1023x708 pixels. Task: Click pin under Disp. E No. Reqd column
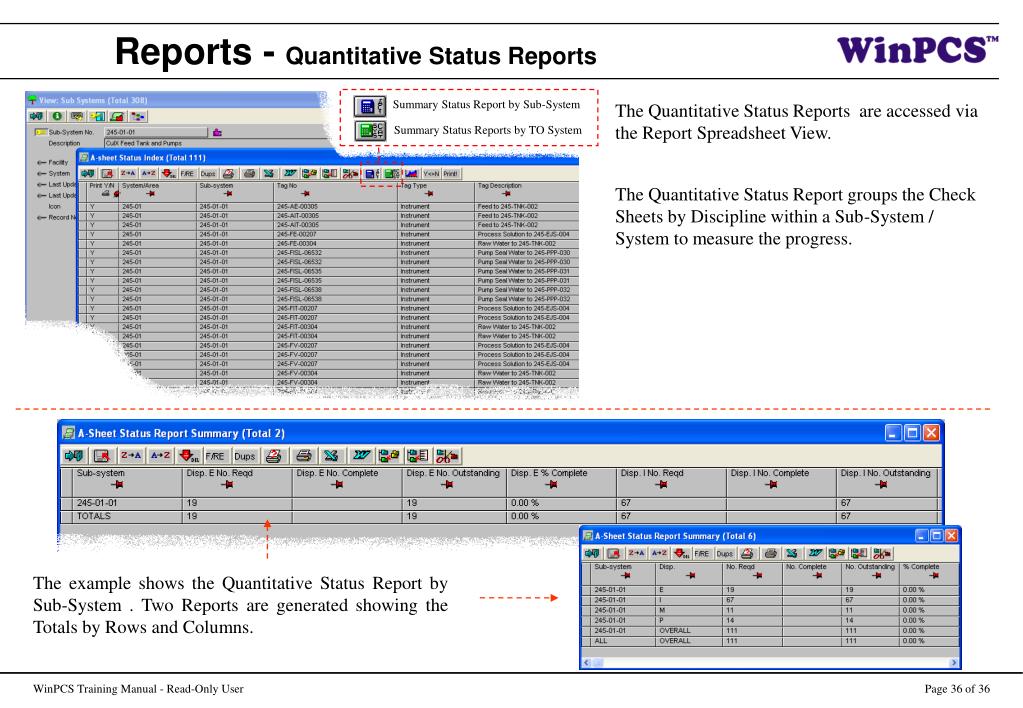[x=227, y=484]
